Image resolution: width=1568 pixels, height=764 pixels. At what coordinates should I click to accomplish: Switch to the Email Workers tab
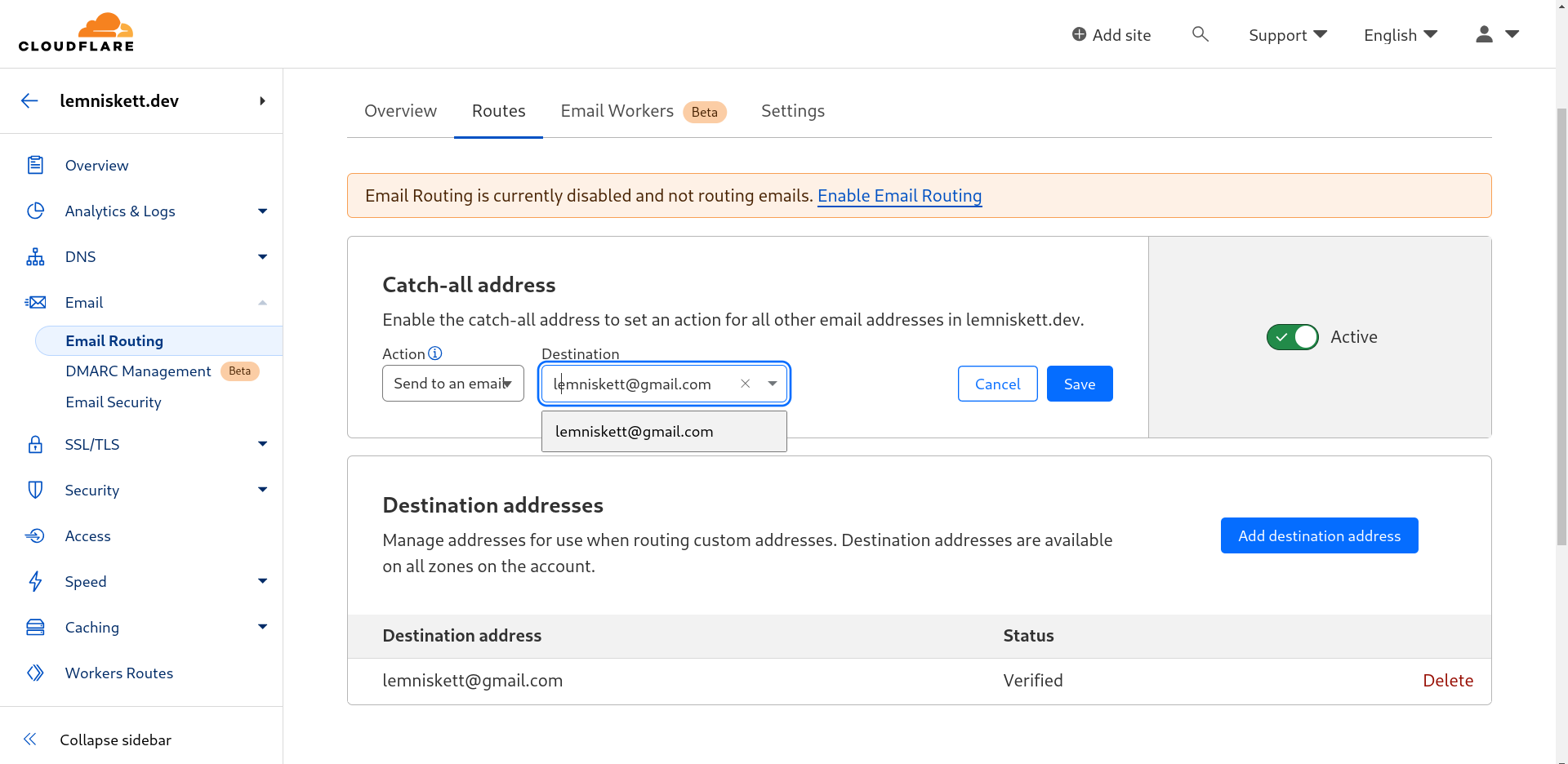tap(643, 111)
